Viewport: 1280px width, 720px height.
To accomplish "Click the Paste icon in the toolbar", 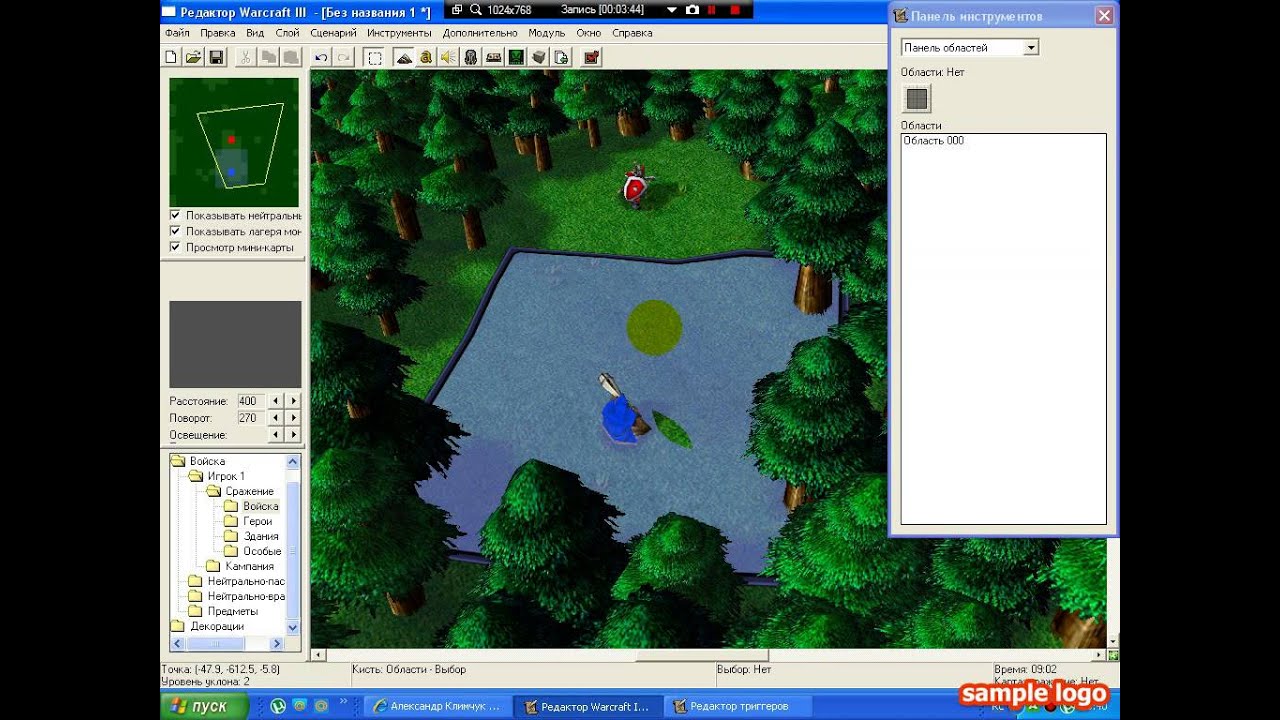I will coord(291,57).
